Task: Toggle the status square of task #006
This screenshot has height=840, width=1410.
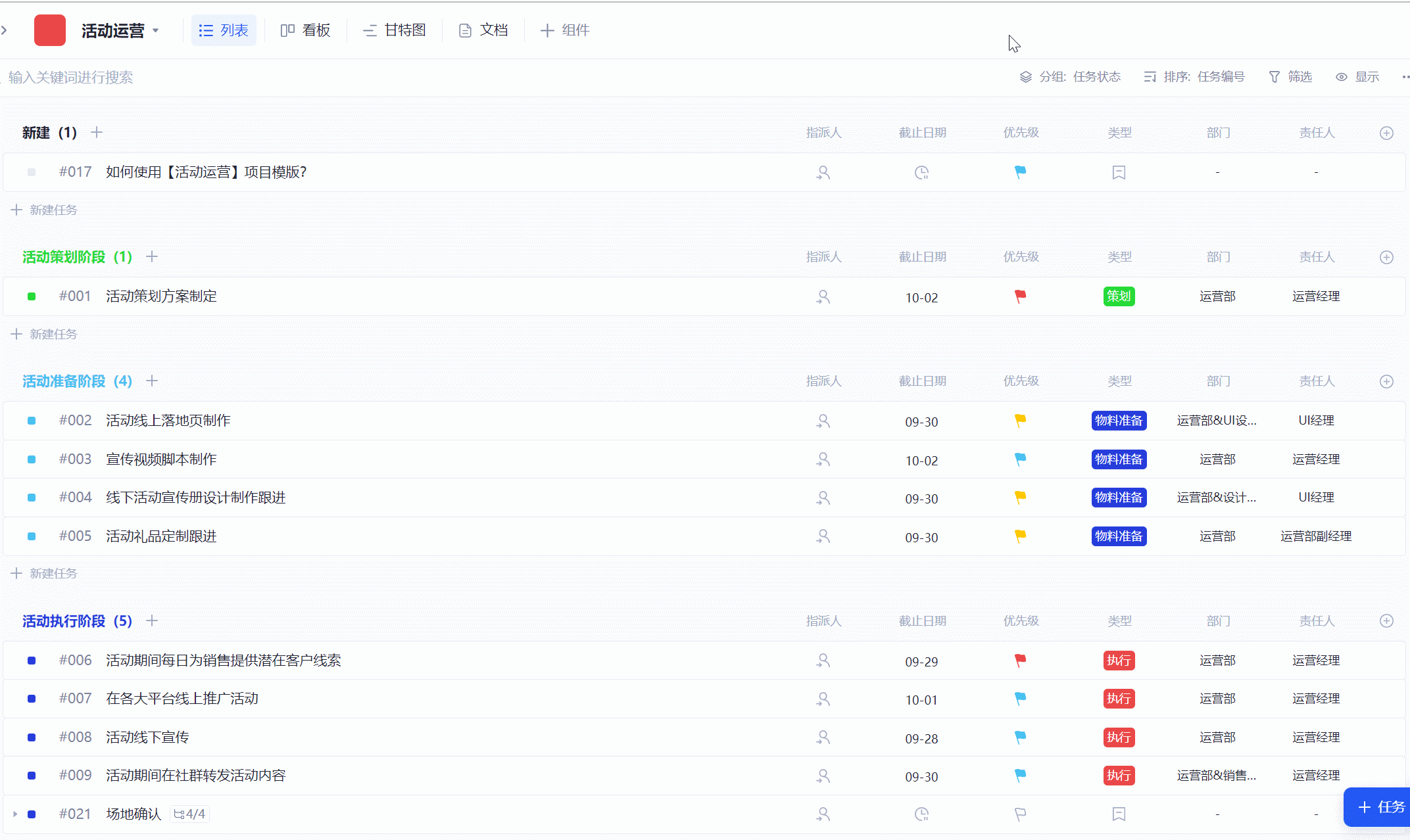Action: coord(32,661)
